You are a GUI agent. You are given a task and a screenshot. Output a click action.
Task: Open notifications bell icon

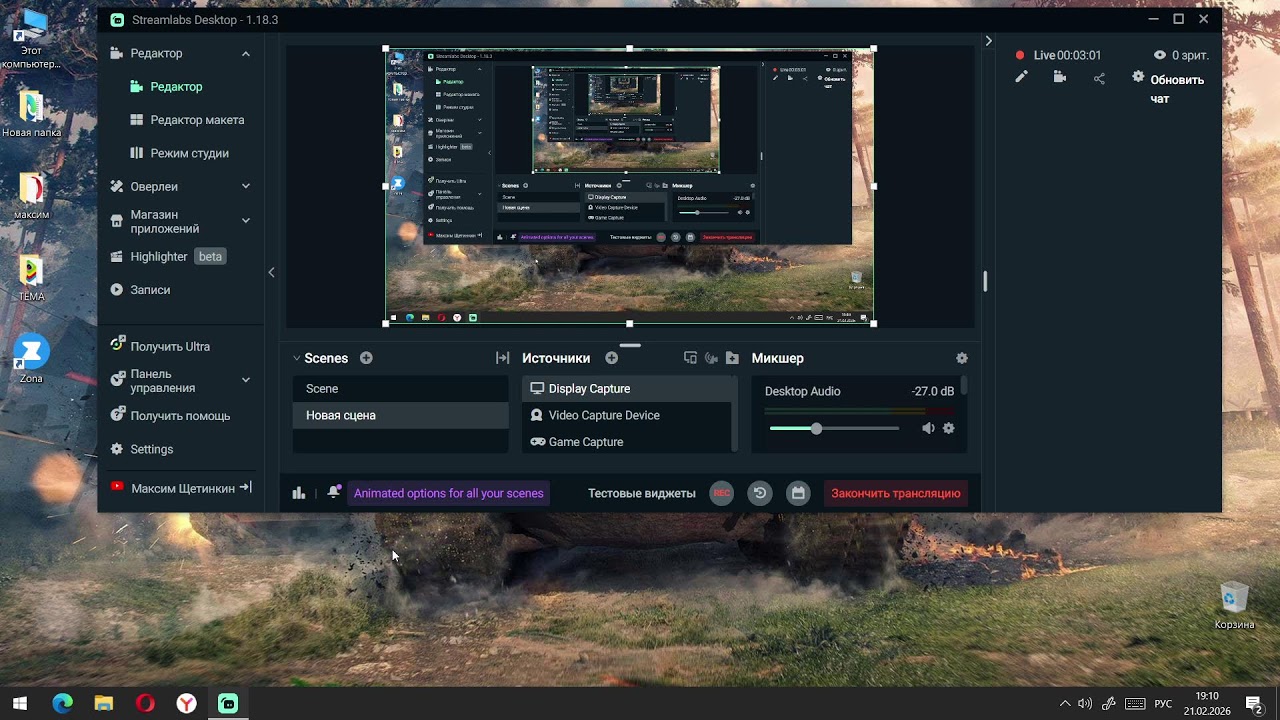(x=334, y=492)
